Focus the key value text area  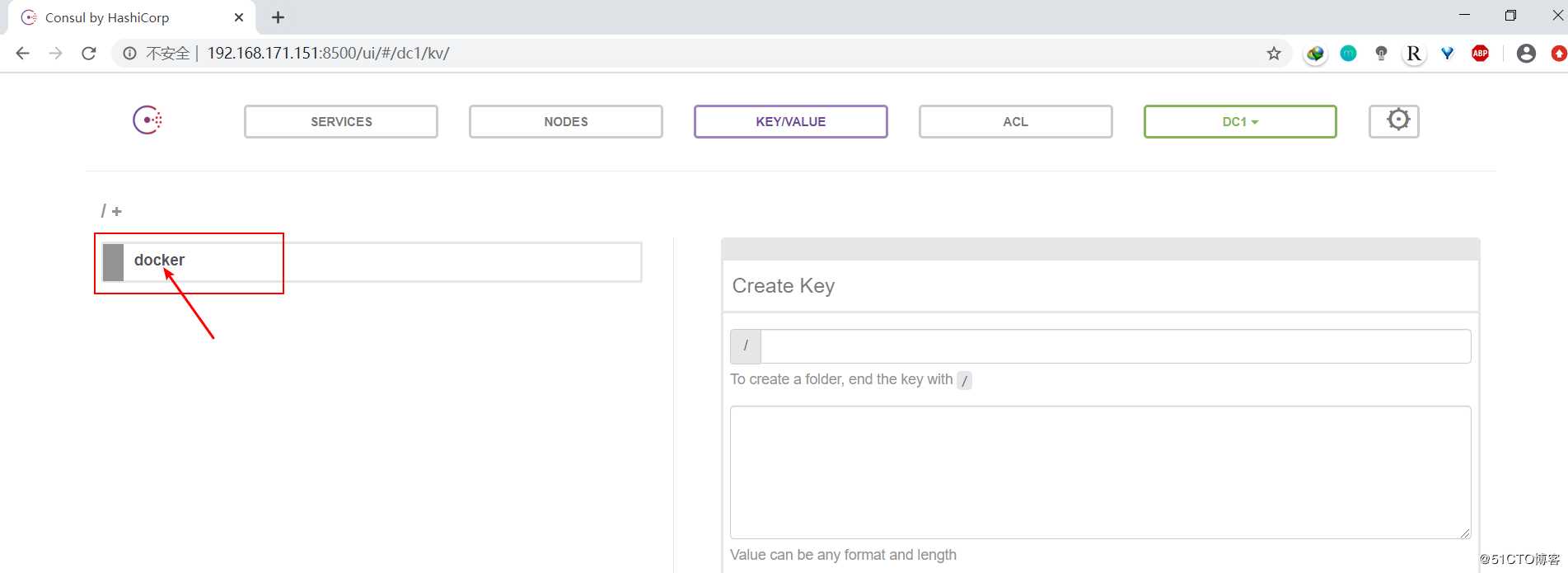tap(1101, 472)
